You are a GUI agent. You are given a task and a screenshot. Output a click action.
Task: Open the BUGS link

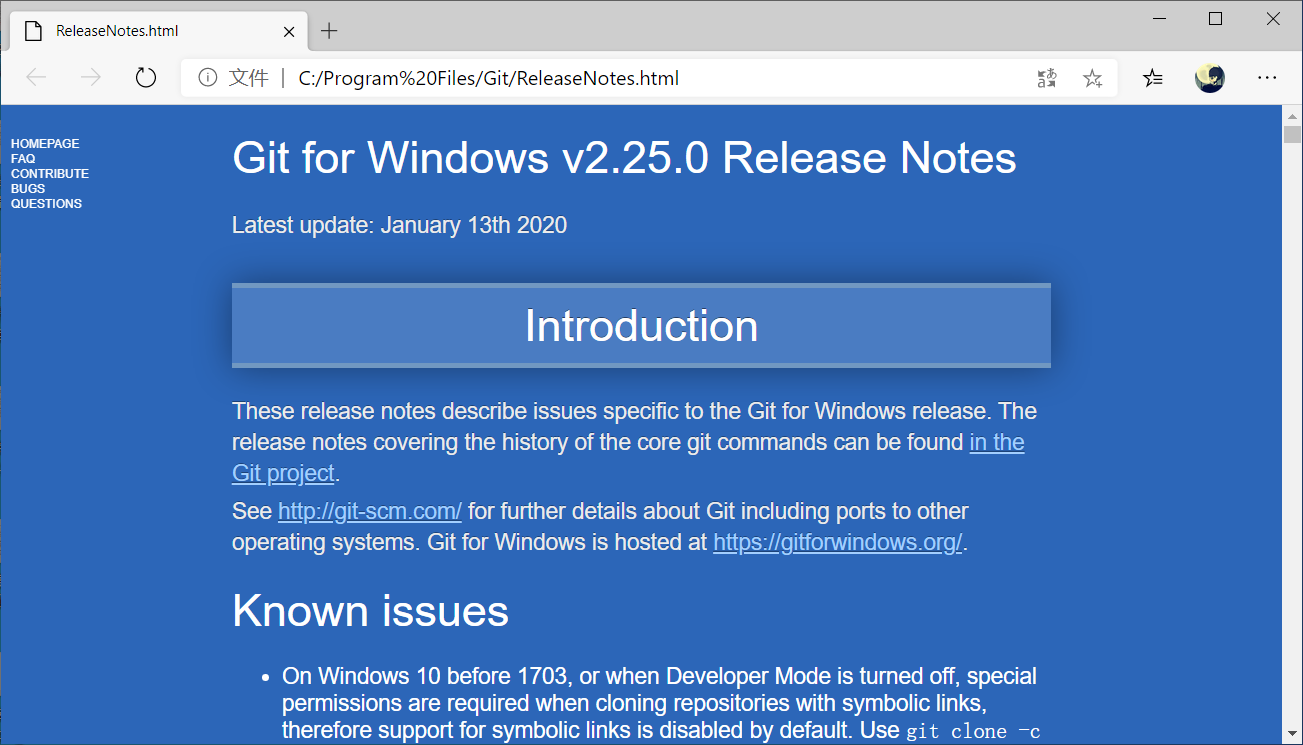click(27, 188)
